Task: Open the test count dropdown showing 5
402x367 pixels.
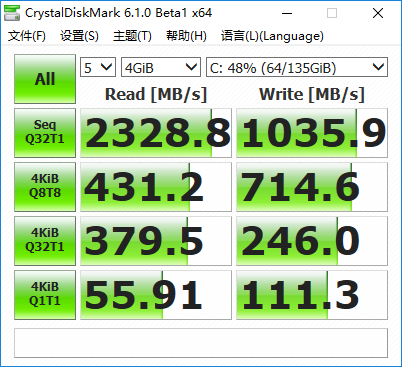Action: pyautogui.click(x=98, y=67)
